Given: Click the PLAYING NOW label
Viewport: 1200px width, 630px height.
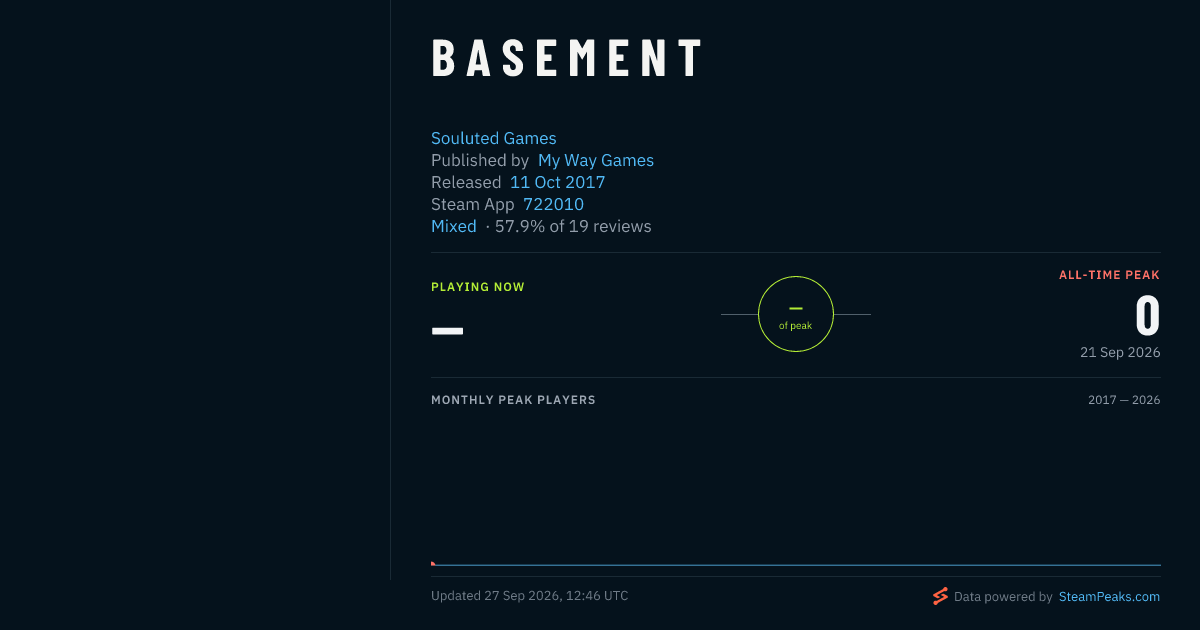Looking at the screenshot, I should (x=478, y=287).
